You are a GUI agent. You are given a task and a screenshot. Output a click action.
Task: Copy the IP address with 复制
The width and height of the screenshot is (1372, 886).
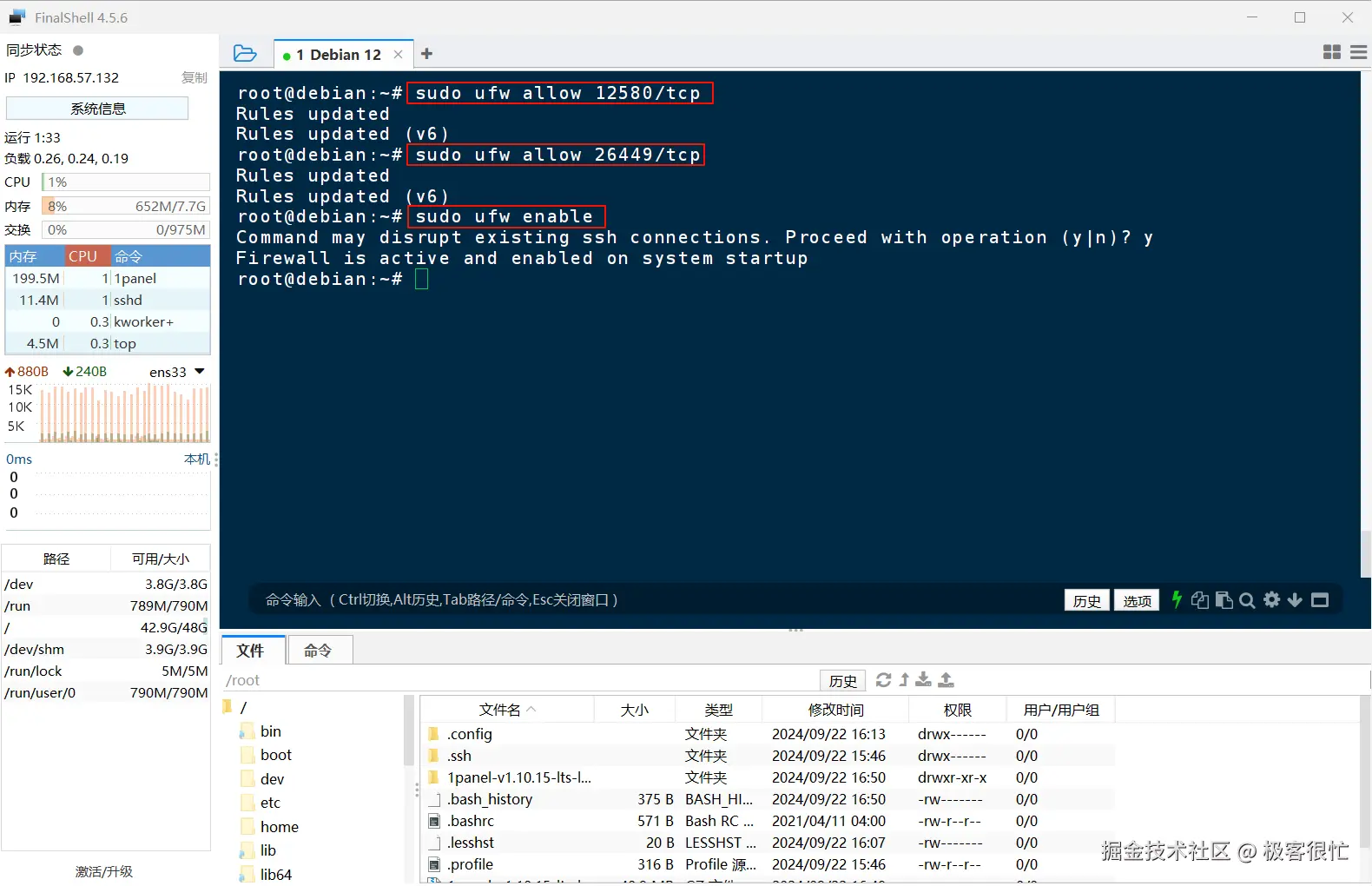click(194, 77)
